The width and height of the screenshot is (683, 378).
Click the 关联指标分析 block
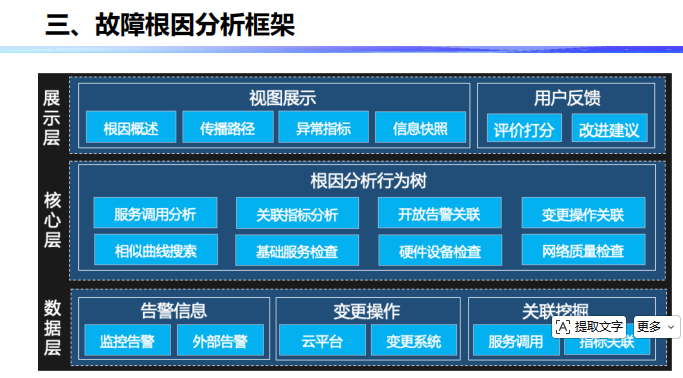pos(298,213)
